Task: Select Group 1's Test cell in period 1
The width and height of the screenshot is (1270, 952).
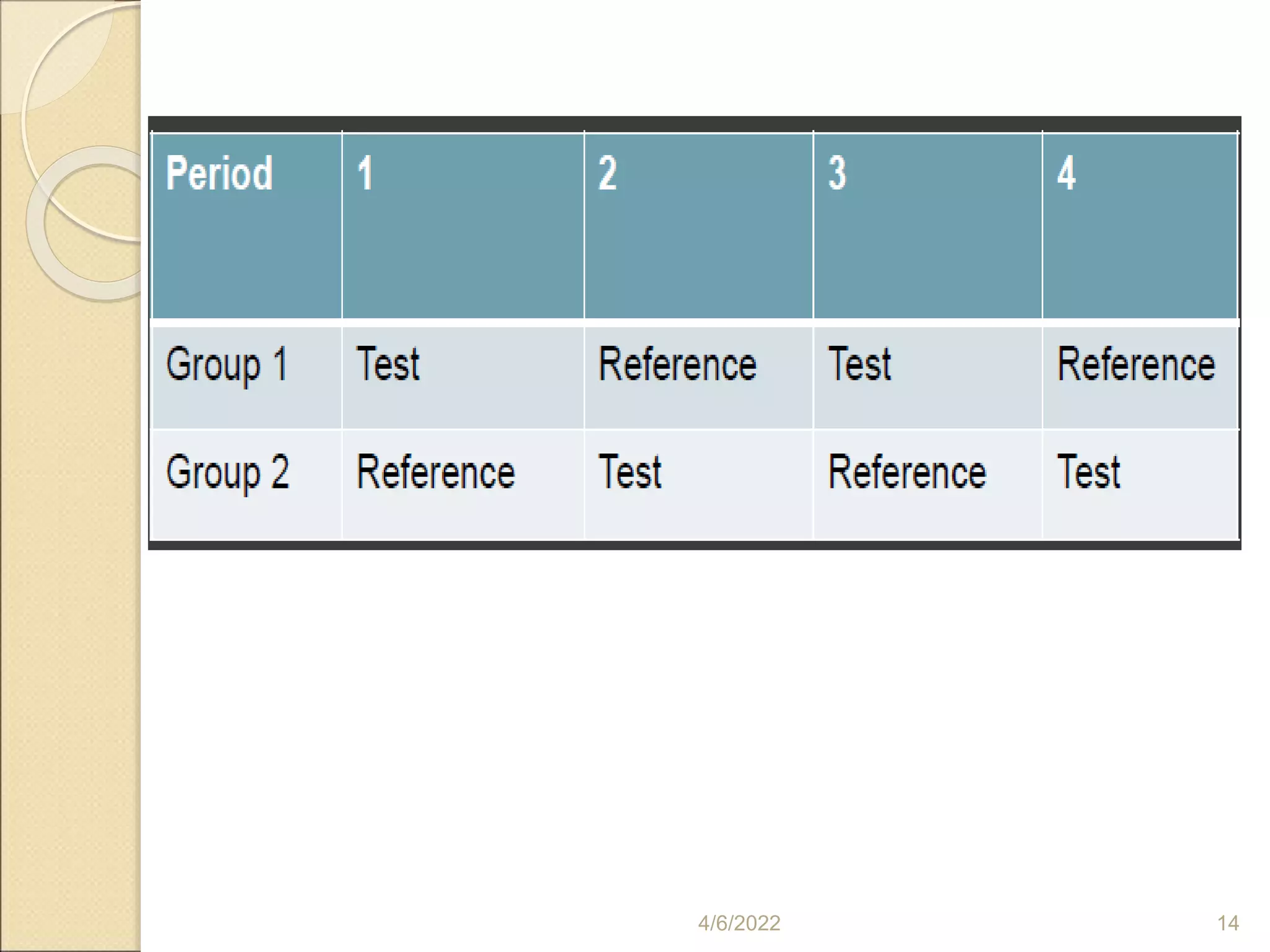Action: pos(388,364)
